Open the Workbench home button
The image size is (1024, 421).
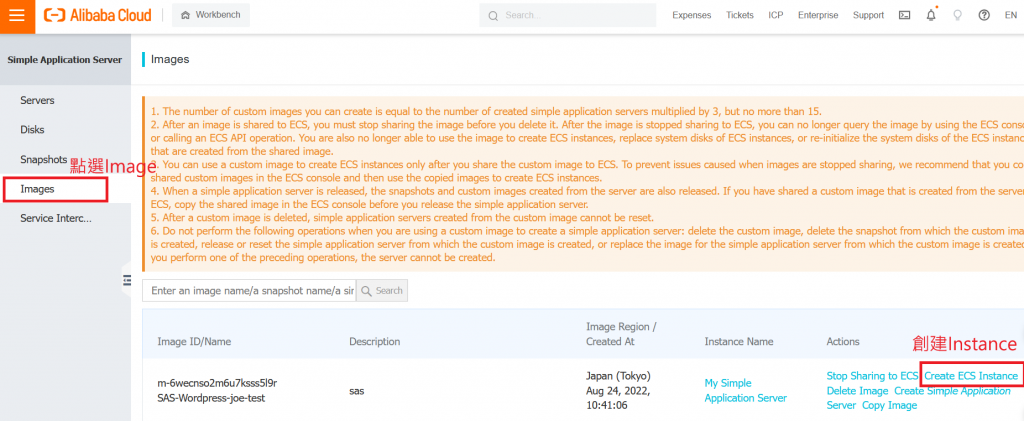[x=211, y=15]
